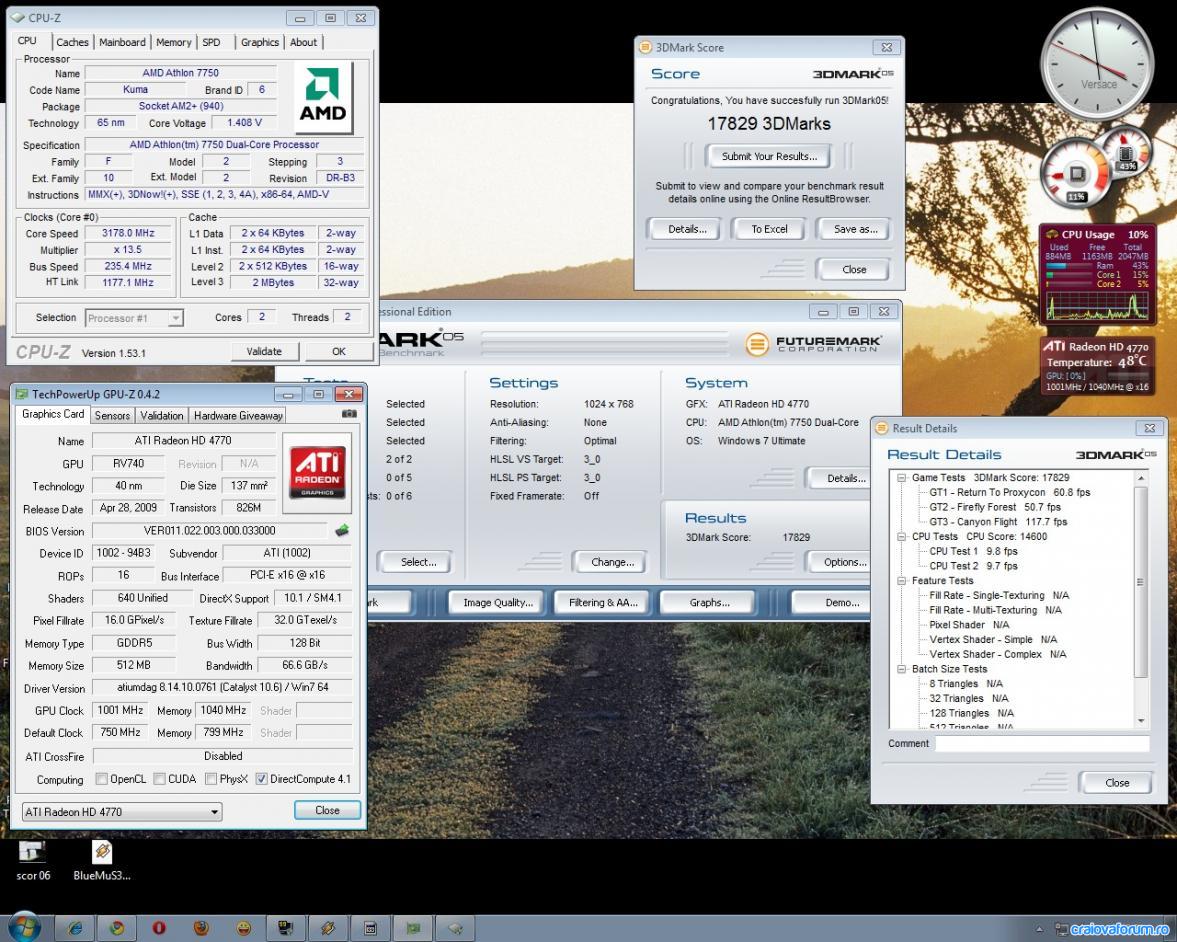
Task: Click the Demo button in 3DMark05
Action: click(832, 603)
